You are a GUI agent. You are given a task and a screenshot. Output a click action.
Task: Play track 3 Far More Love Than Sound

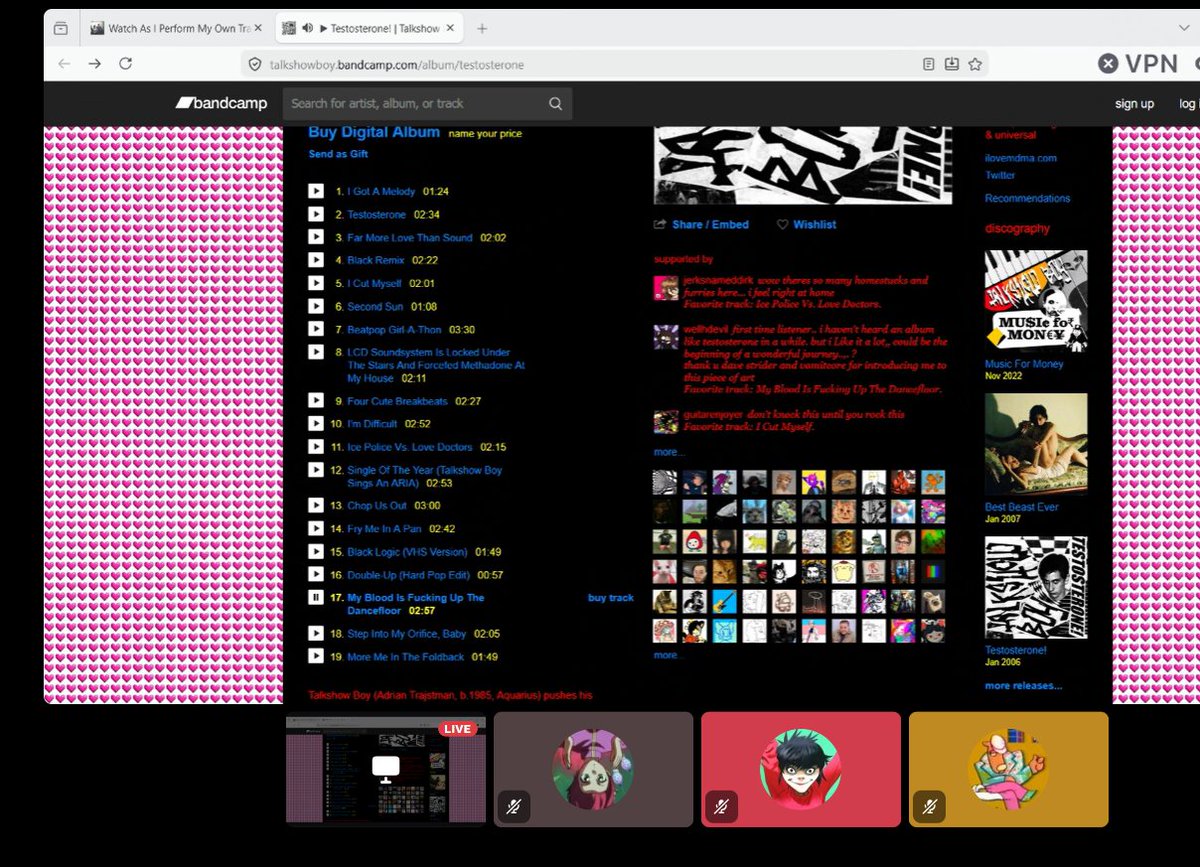point(316,237)
